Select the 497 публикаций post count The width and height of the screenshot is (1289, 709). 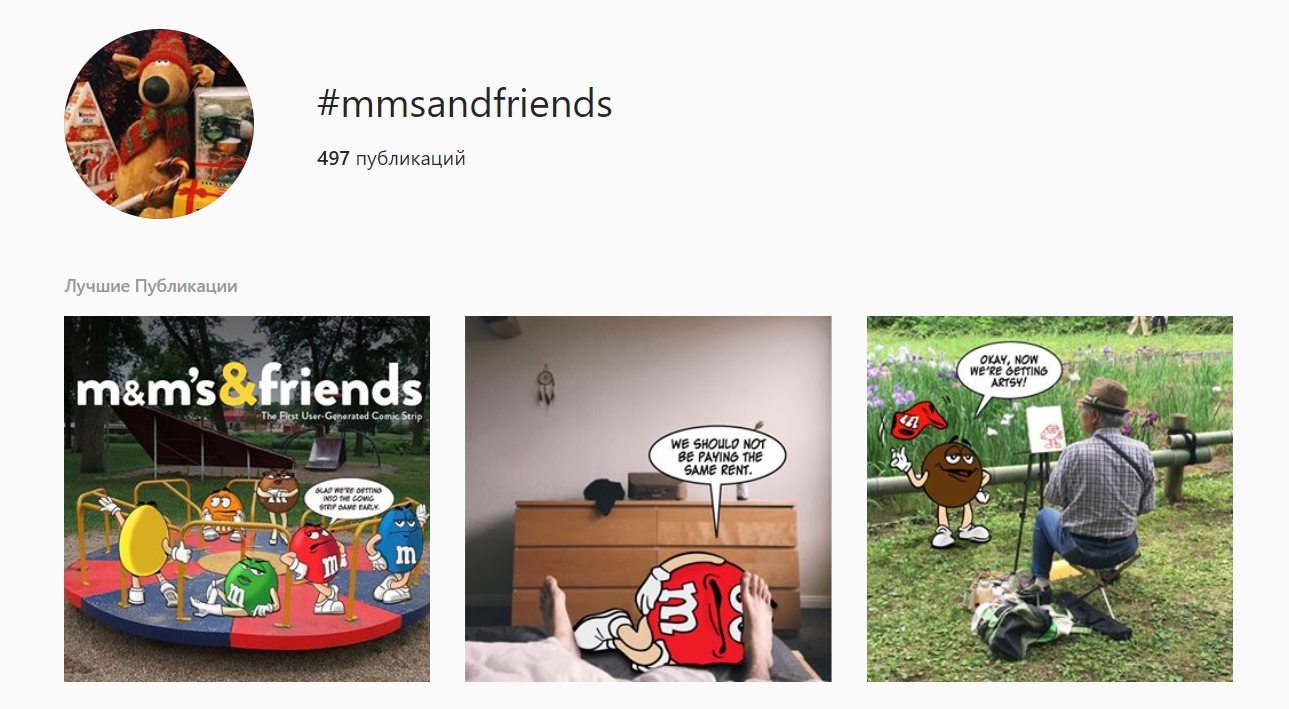(x=391, y=158)
